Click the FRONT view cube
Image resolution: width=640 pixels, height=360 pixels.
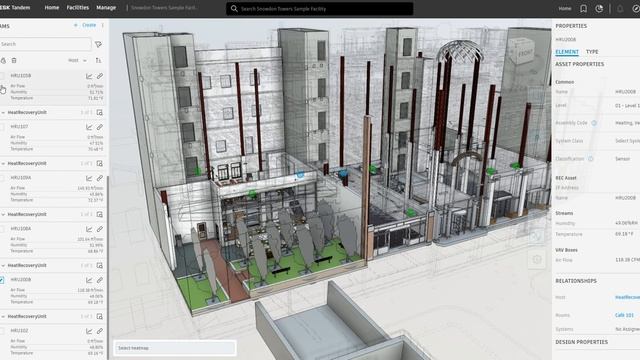[x=523, y=51]
